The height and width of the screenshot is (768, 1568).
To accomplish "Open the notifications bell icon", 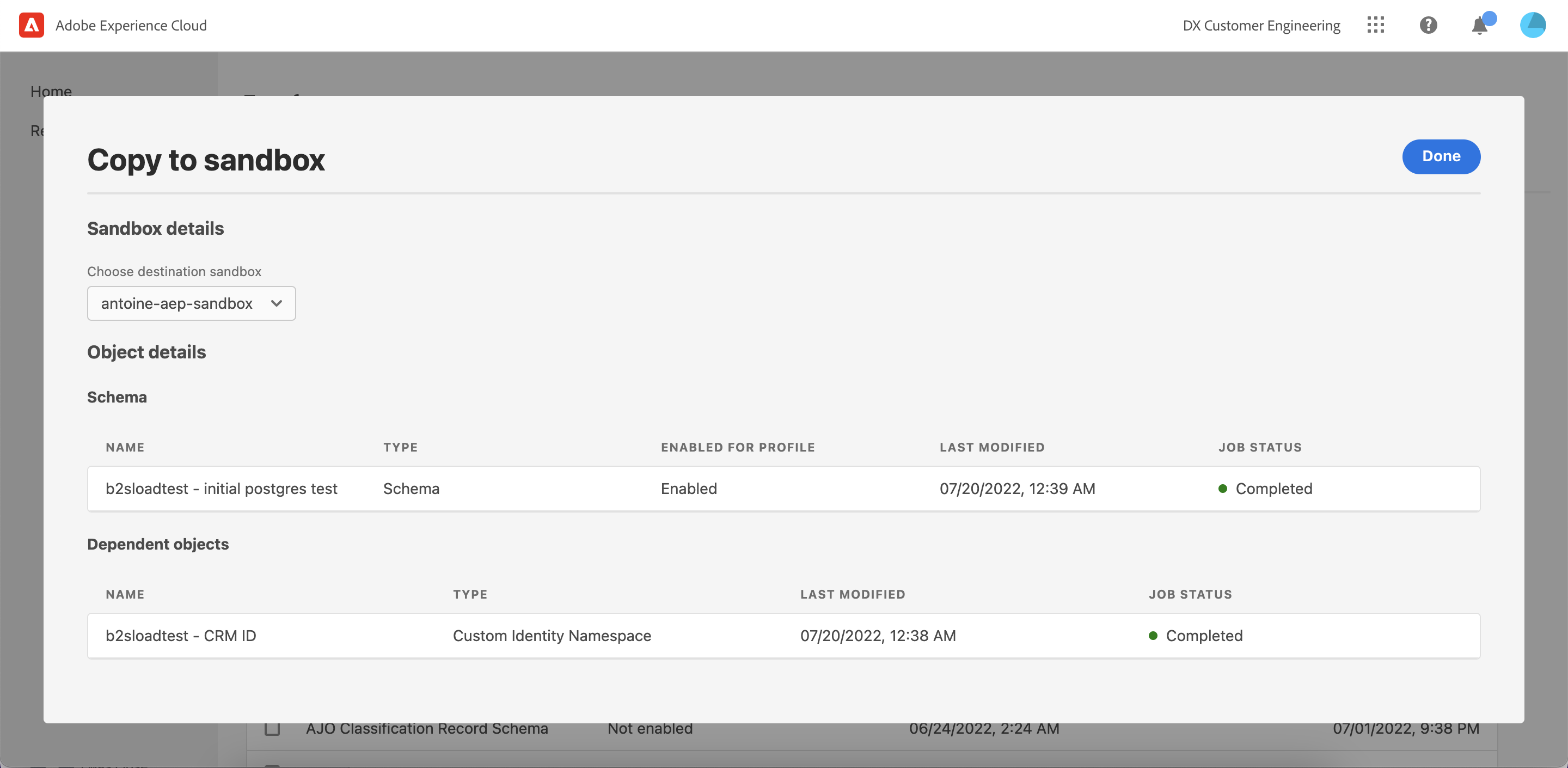I will 1480,26.
